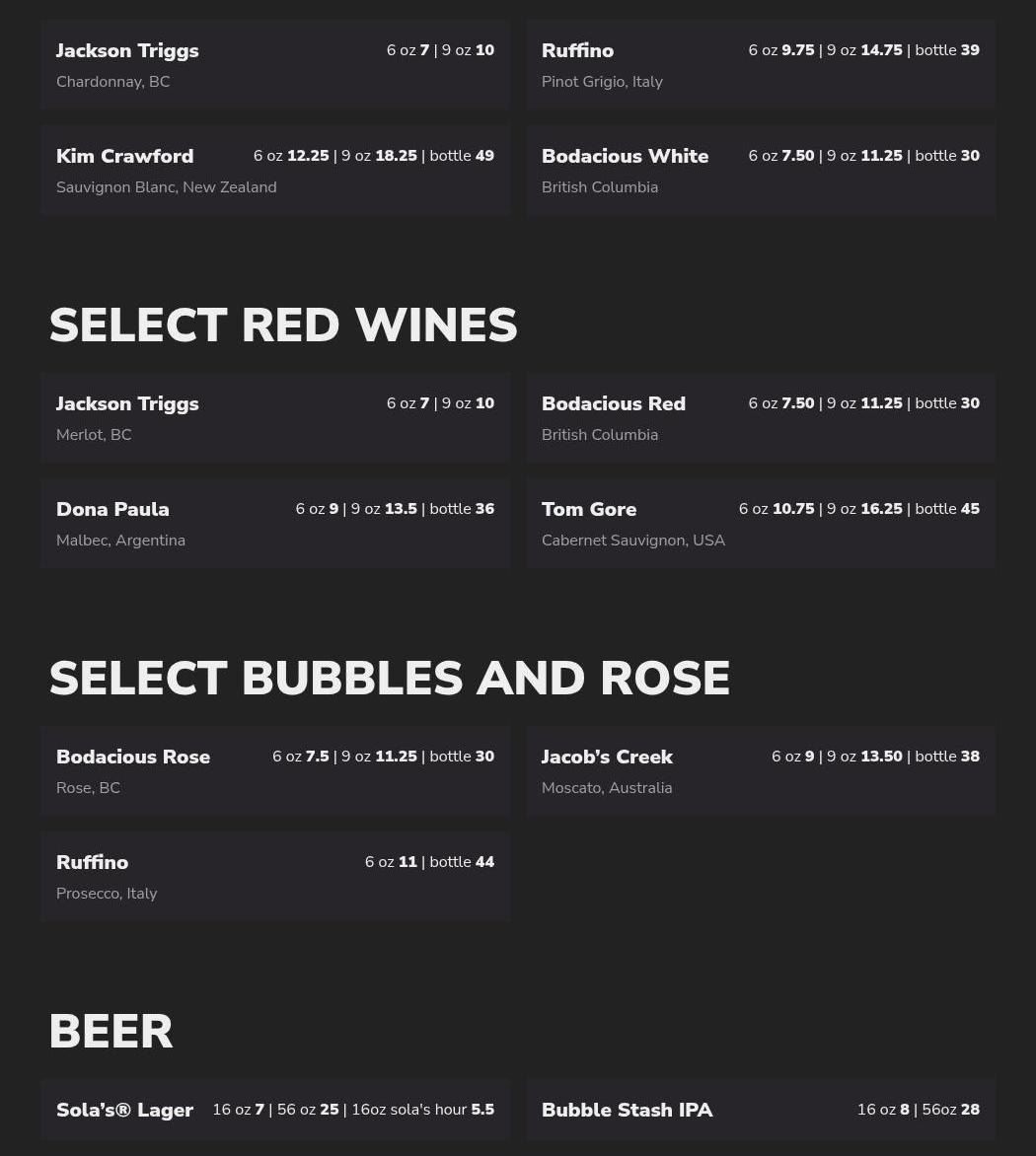Screen dimensions: 1036x1156
Task: Click the Sola's hour 5.5 price text
Action: [x=482, y=1110]
